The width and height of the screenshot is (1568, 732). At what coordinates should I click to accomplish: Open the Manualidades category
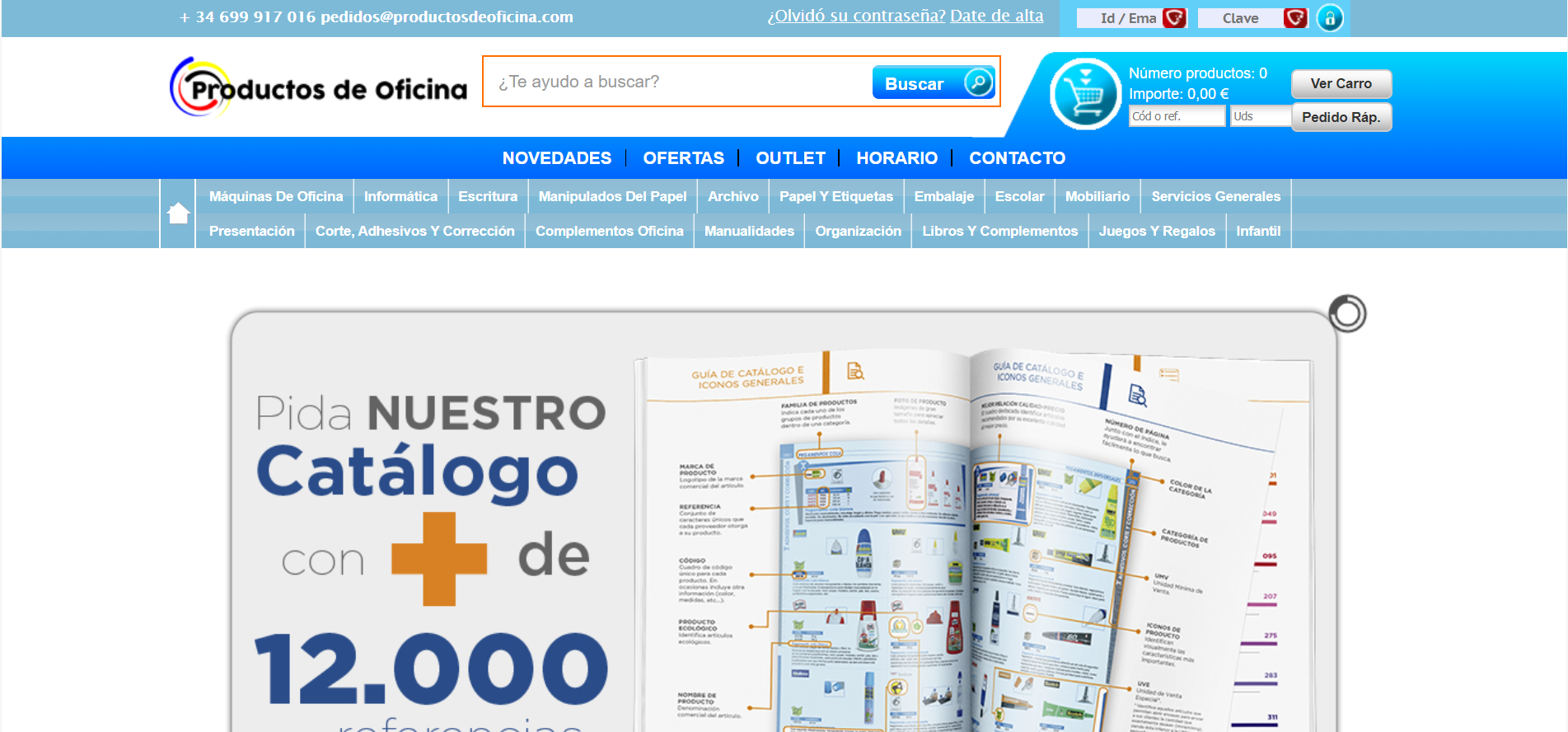(x=749, y=231)
